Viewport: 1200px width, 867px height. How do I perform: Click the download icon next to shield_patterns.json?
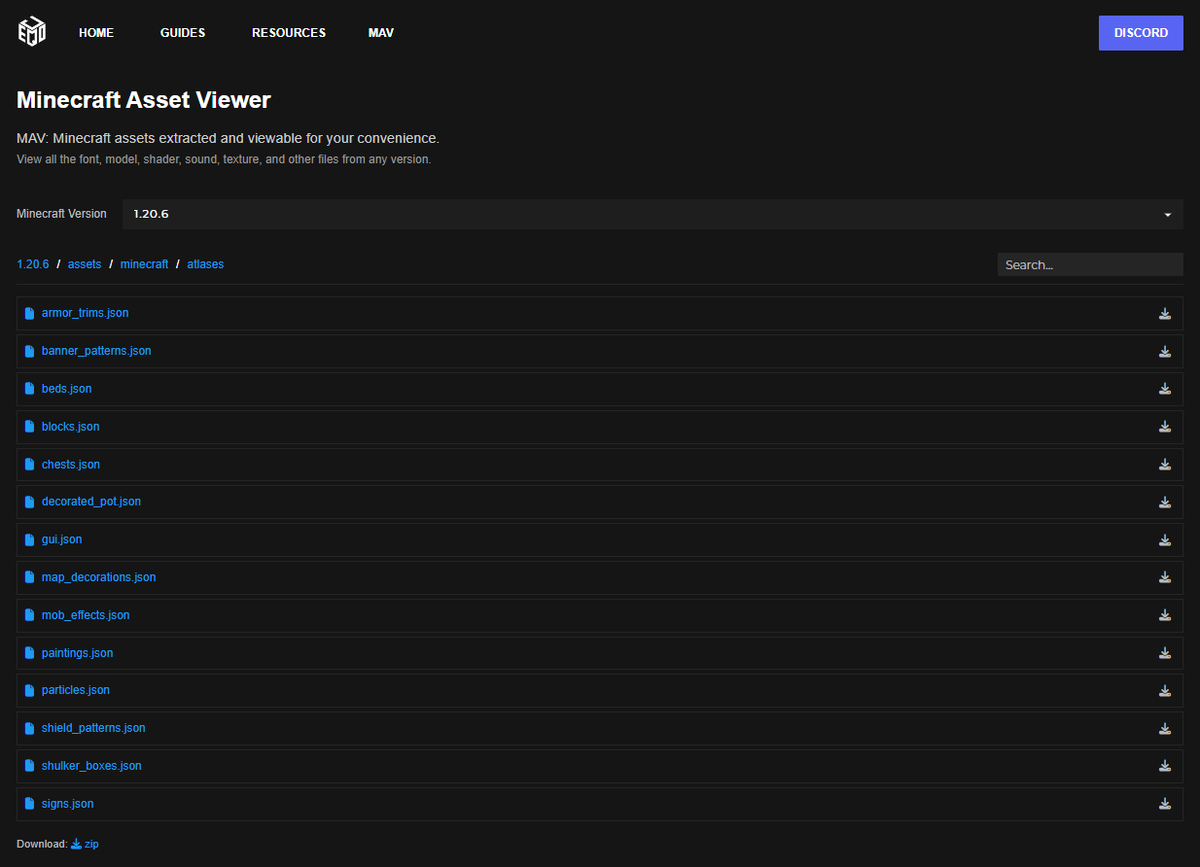(x=1165, y=728)
